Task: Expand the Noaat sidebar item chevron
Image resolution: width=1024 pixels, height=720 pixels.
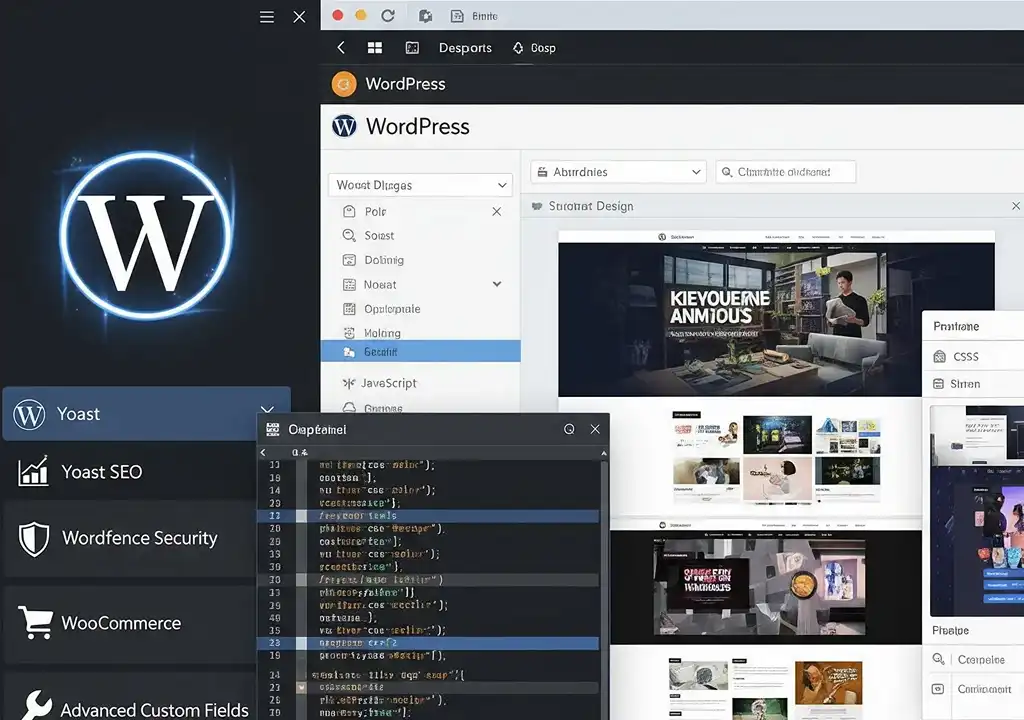Action: [x=497, y=284]
